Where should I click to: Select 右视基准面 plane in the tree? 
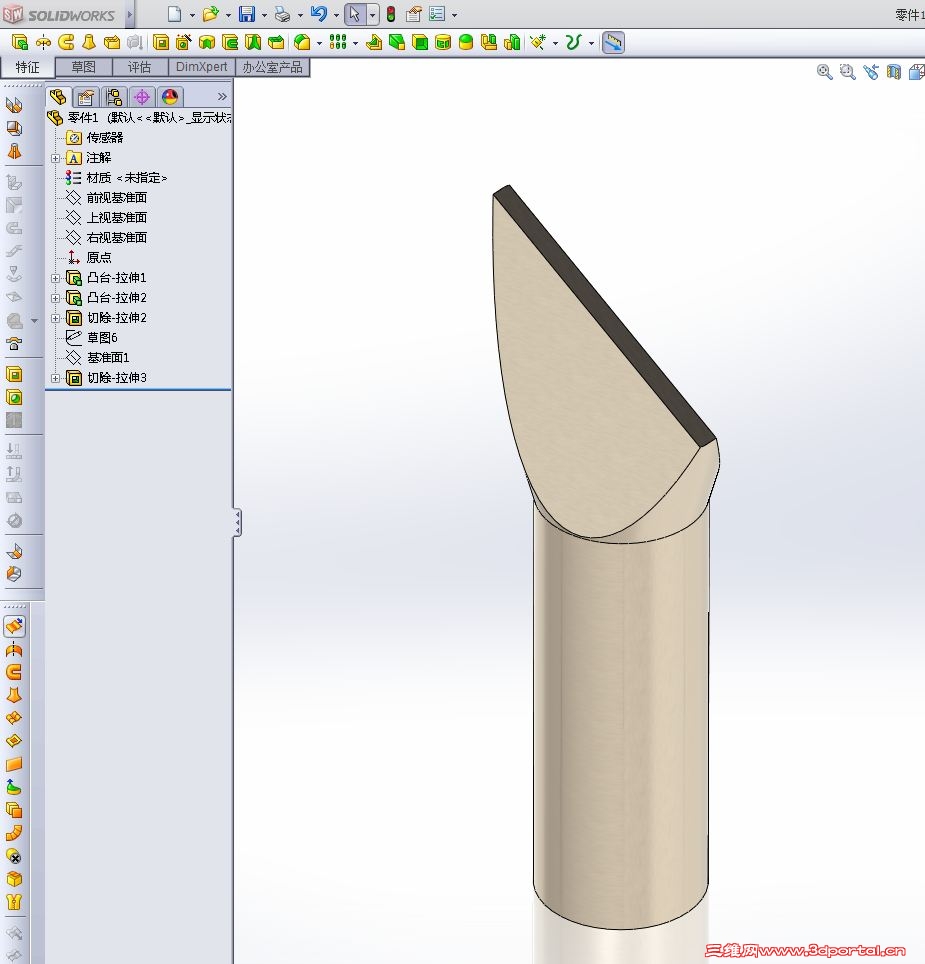(x=117, y=237)
